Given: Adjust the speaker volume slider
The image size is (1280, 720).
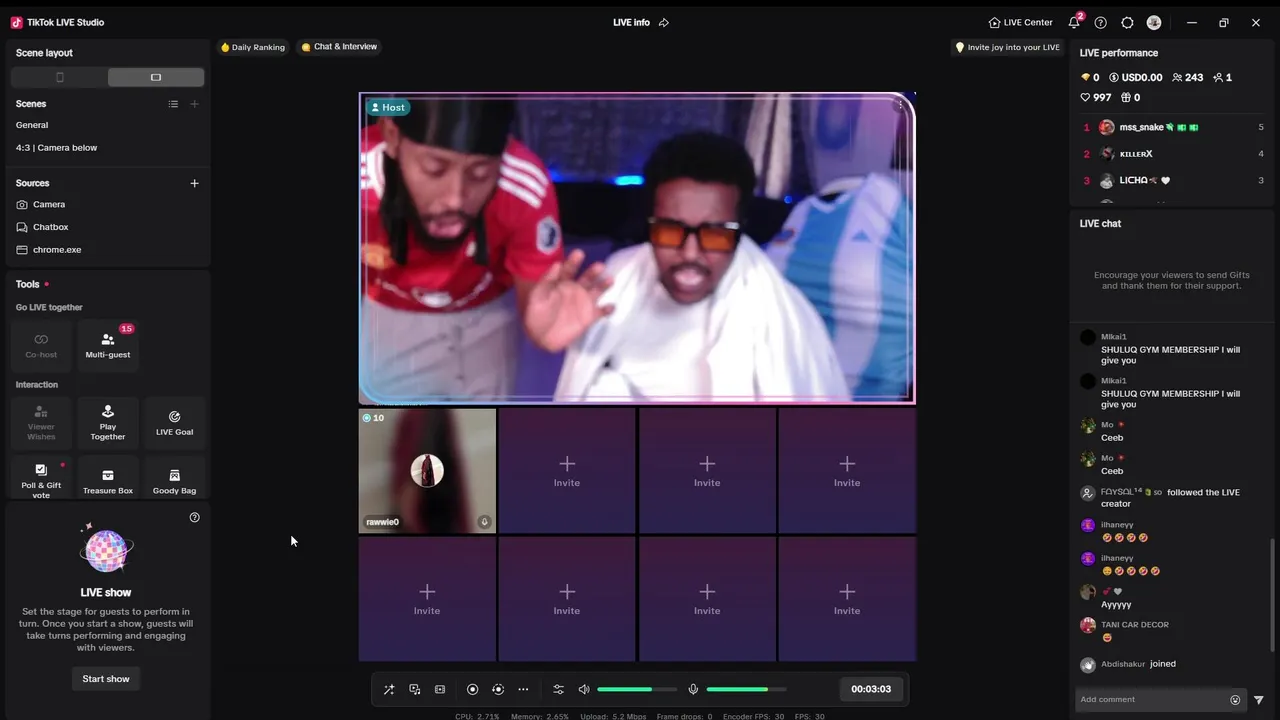Looking at the screenshot, I should coord(637,689).
